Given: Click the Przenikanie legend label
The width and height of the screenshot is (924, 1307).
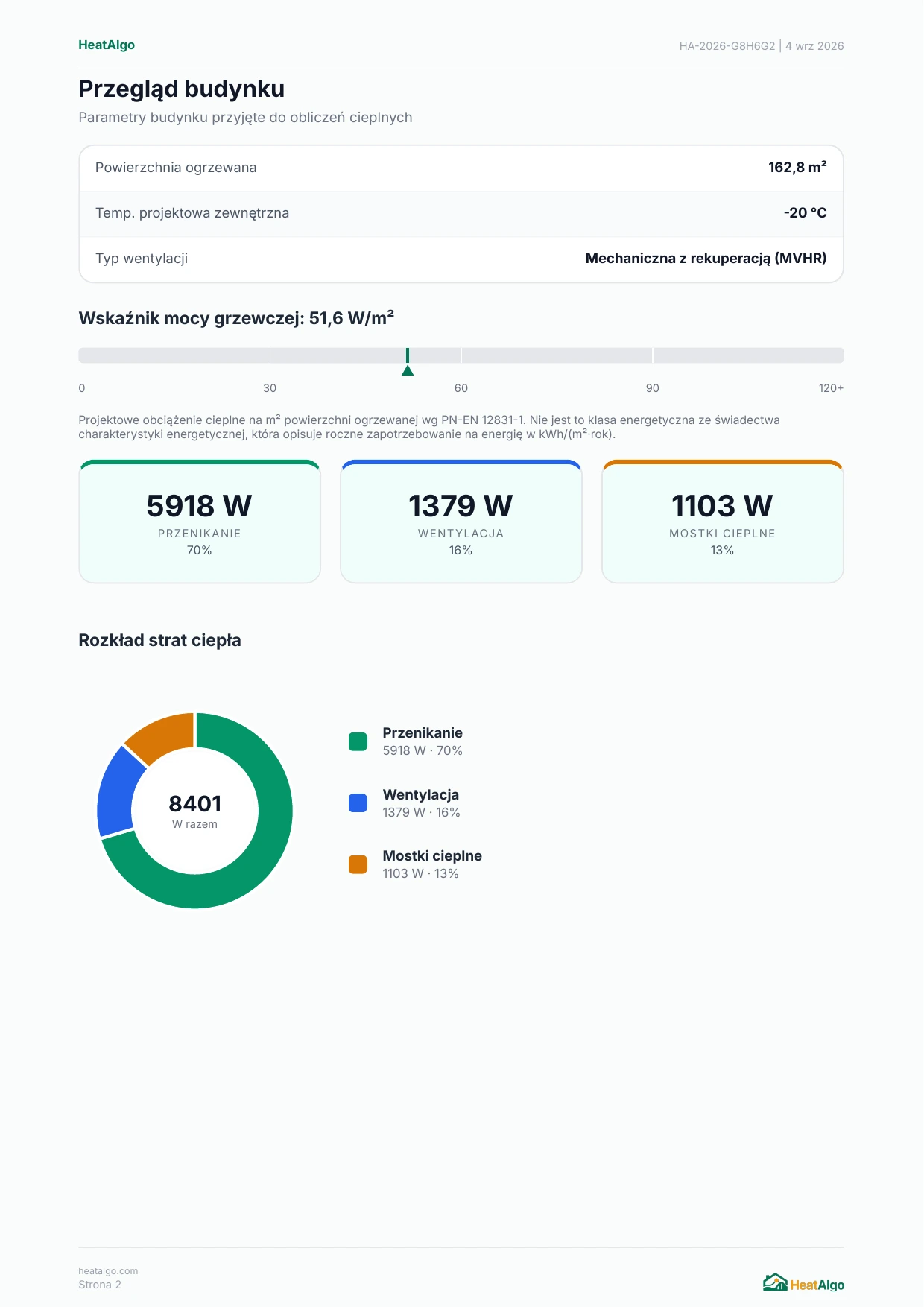Looking at the screenshot, I should click(423, 733).
